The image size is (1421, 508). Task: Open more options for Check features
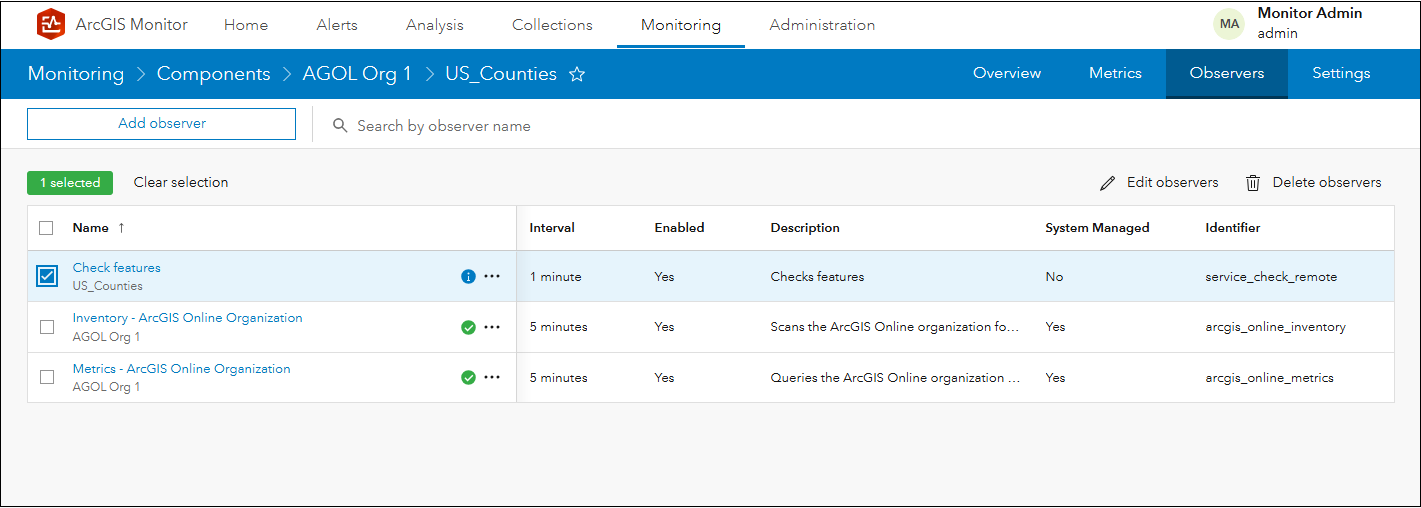pyautogui.click(x=492, y=277)
